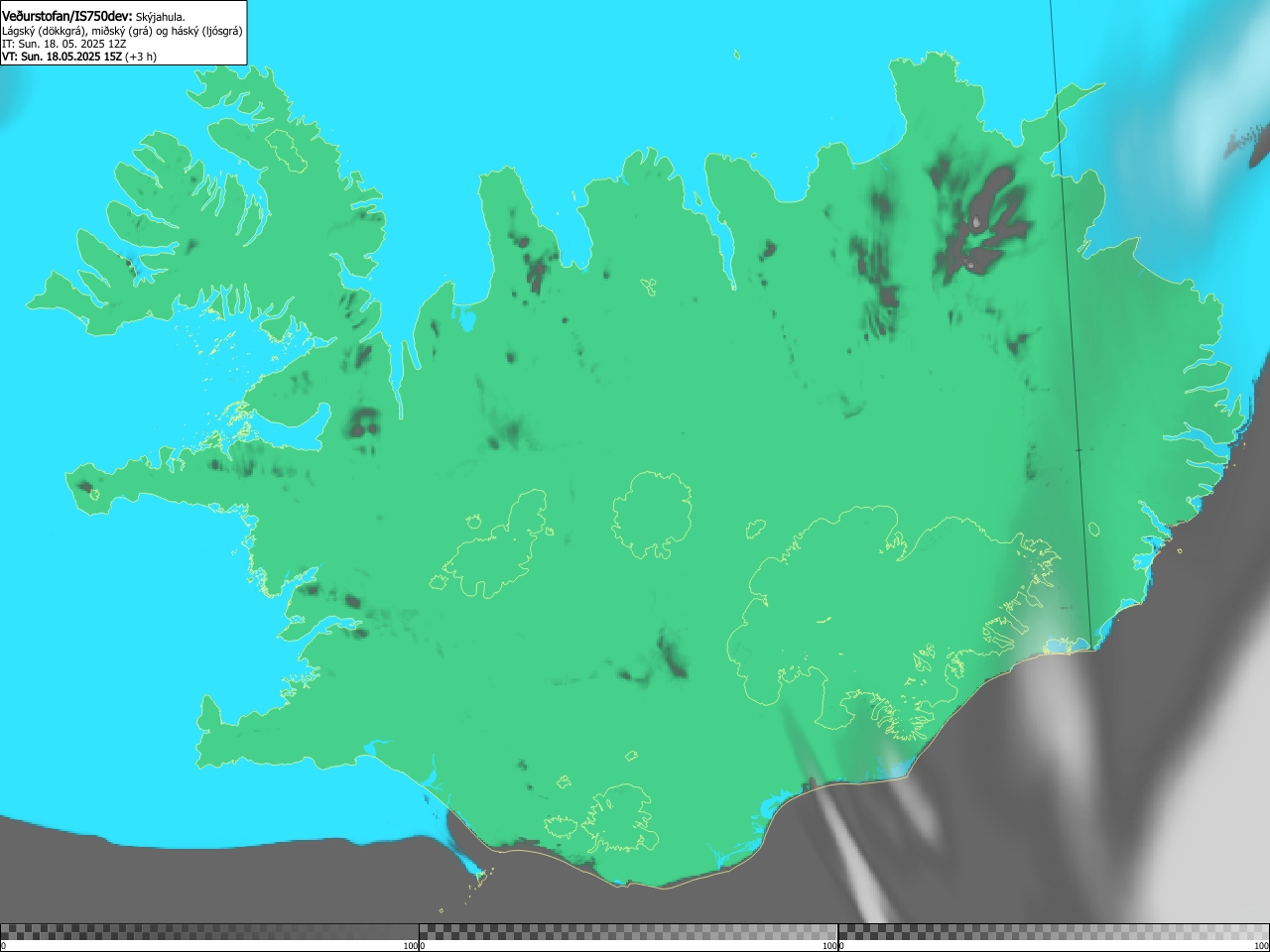The image size is (1270, 952).
Task: Click the dark grey low-cloud color scale bar
Action: 209,932
